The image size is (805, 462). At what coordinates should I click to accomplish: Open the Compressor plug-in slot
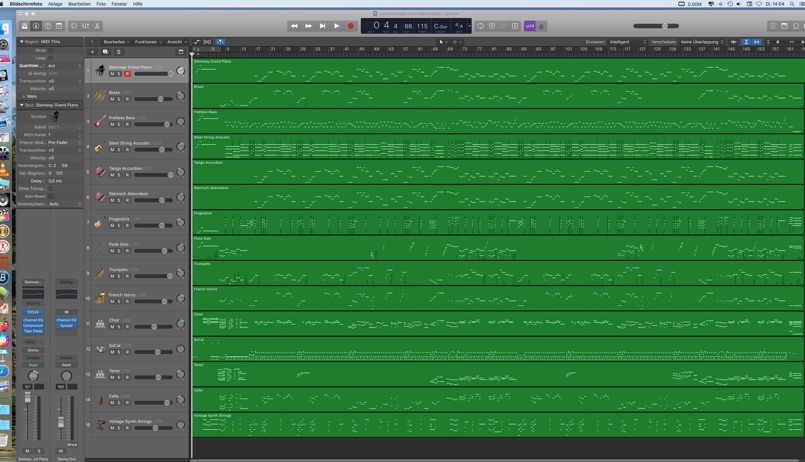[33, 325]
